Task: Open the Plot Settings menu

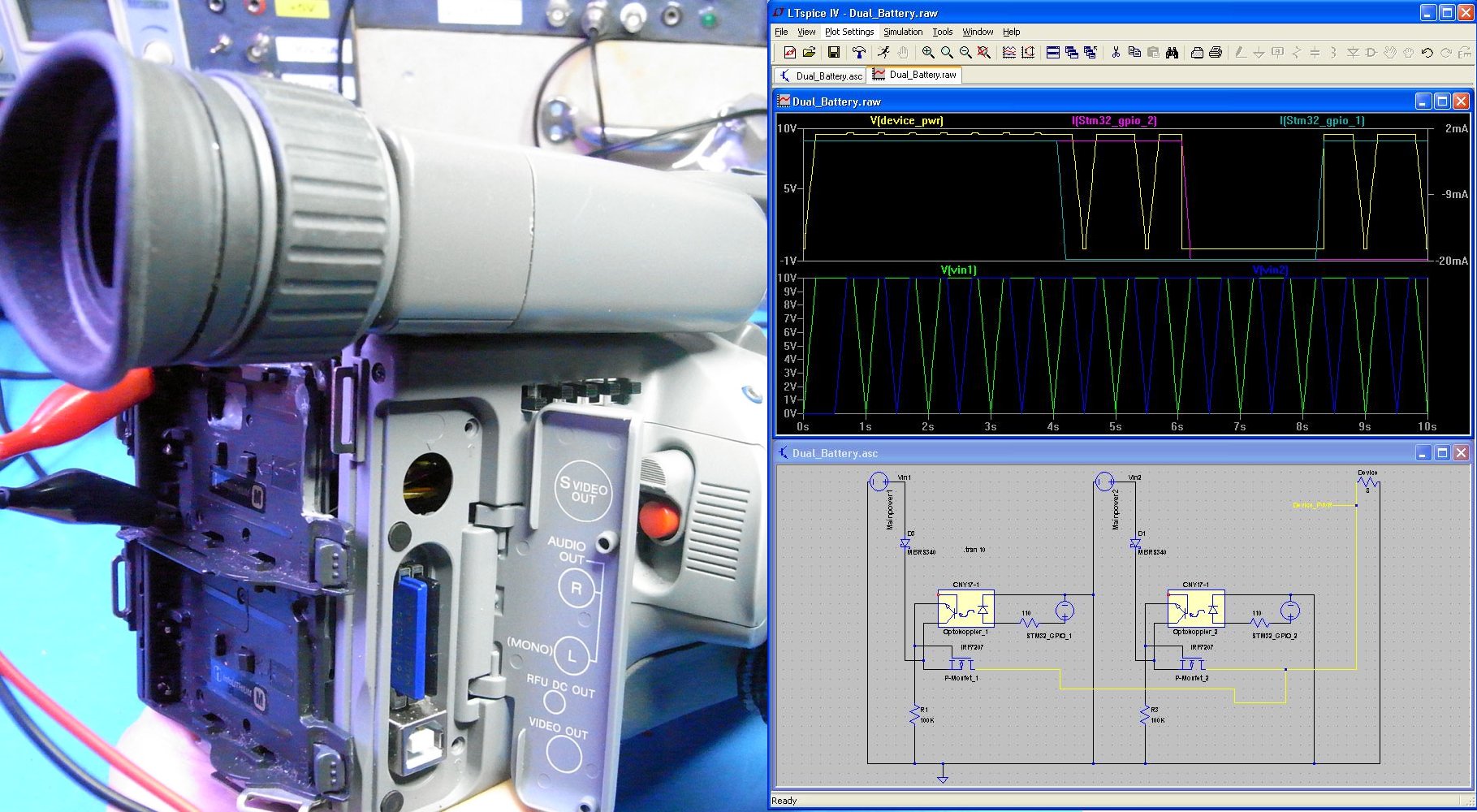Action: pyautogui.click(x=849, y=32)
